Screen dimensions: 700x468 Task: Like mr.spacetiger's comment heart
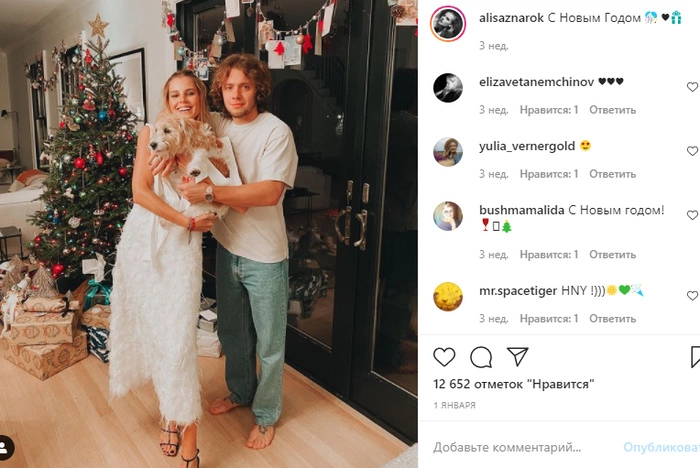(x=692, y=296)
